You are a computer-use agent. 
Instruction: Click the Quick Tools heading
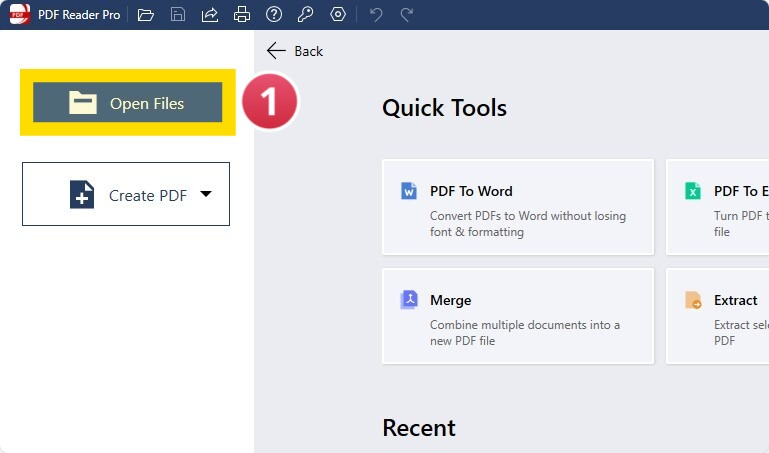444,108
